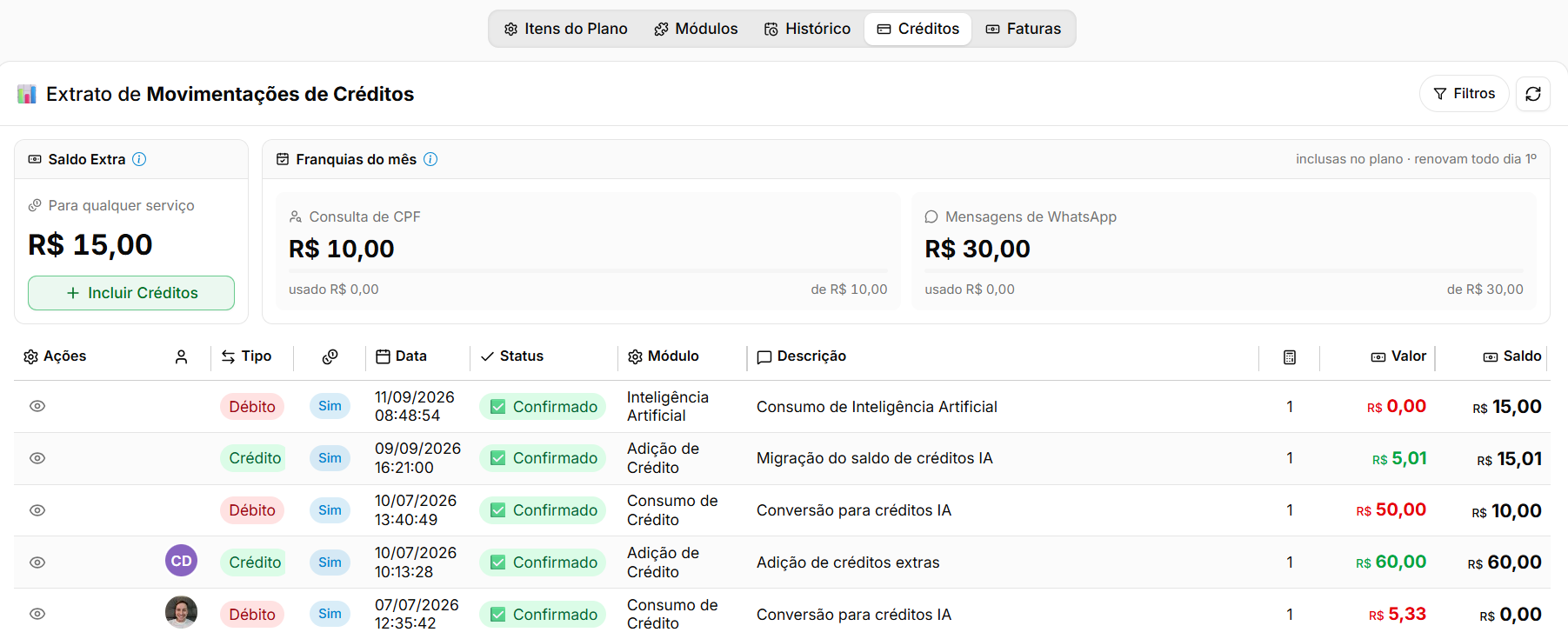Select the Créditos tab
The width and height of the screenshot is (1568, 639).
(917, 29)
